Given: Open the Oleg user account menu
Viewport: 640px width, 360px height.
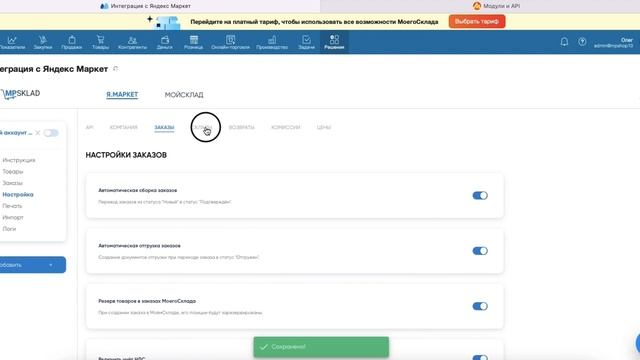Looking at the screenshot, I should click(x=613, y=42).
